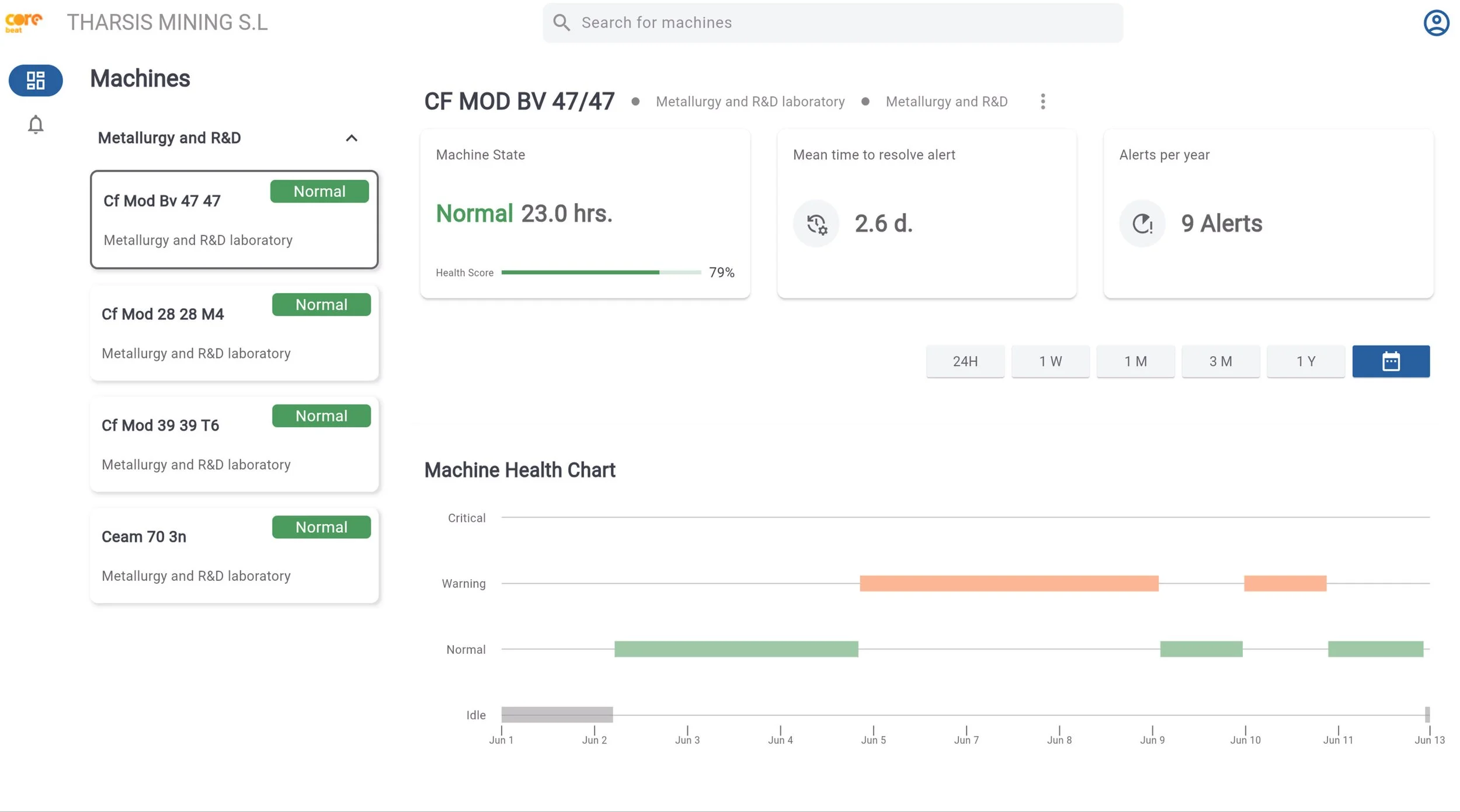Viewport: 1460px width, 812px height.
Task: Type in the Search for machines field
Action: 841,23
